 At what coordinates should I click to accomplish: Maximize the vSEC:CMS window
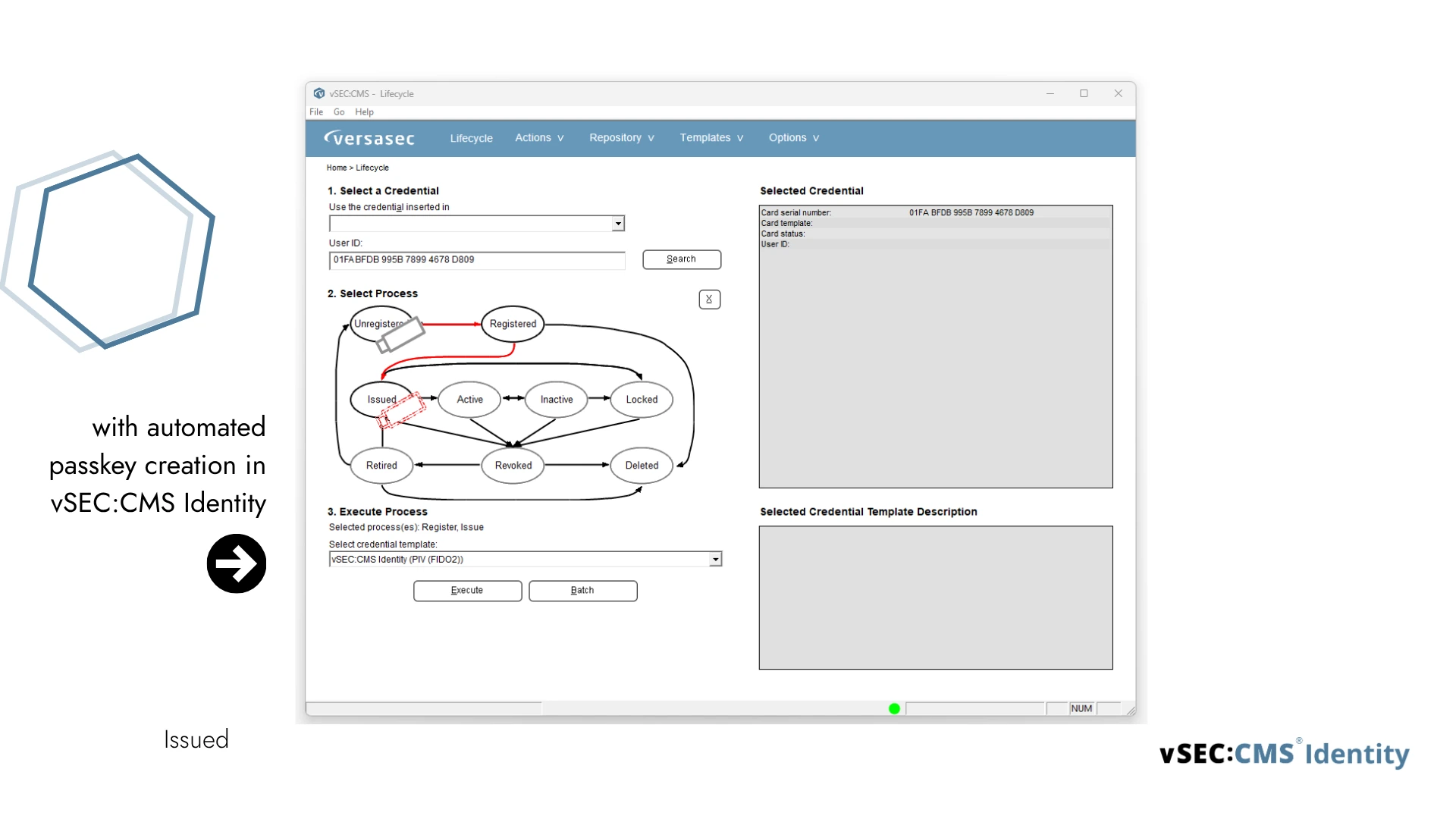pyautogui.click(x=1084, y=93)
